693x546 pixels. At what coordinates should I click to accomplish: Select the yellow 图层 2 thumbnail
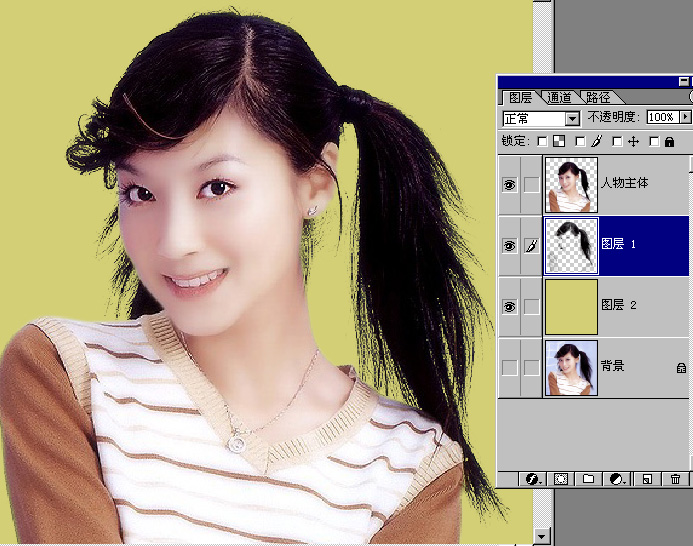pyautogui.click(x=571, y=306)
